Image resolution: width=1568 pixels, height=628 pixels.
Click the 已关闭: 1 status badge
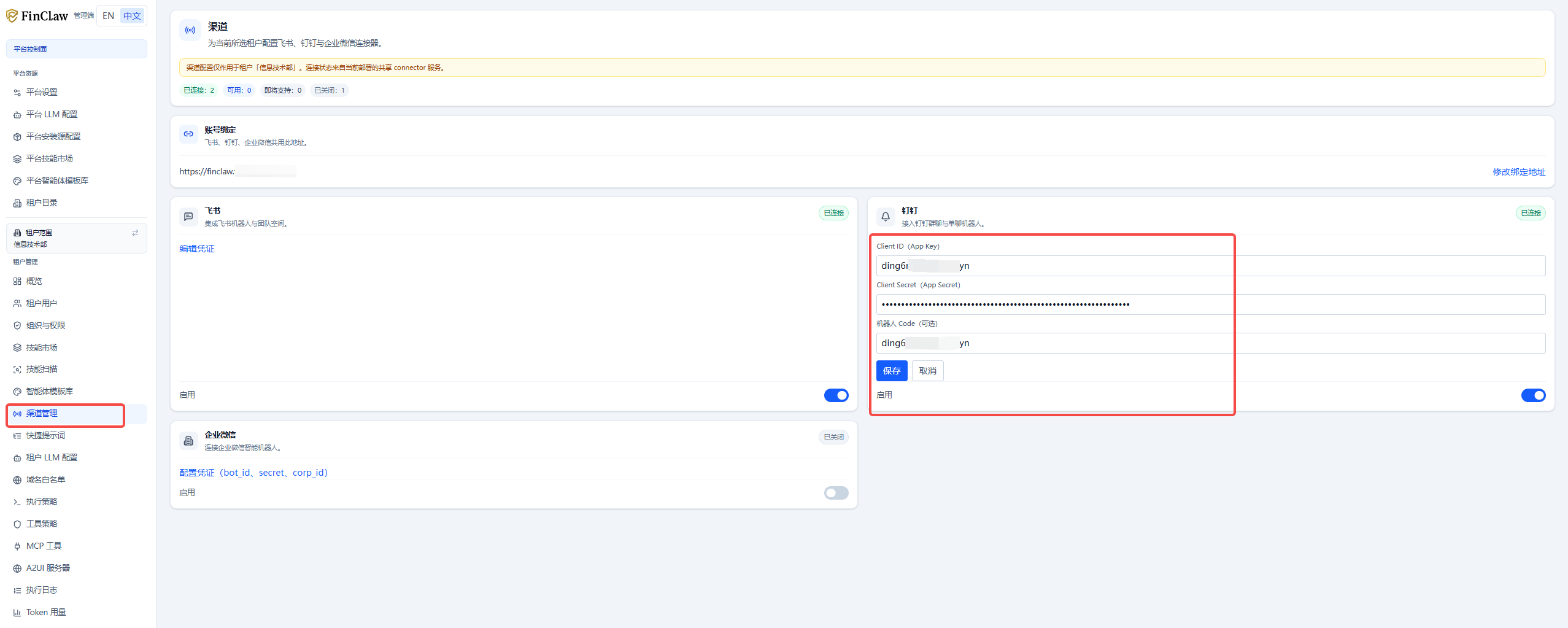tap(330, 90)
